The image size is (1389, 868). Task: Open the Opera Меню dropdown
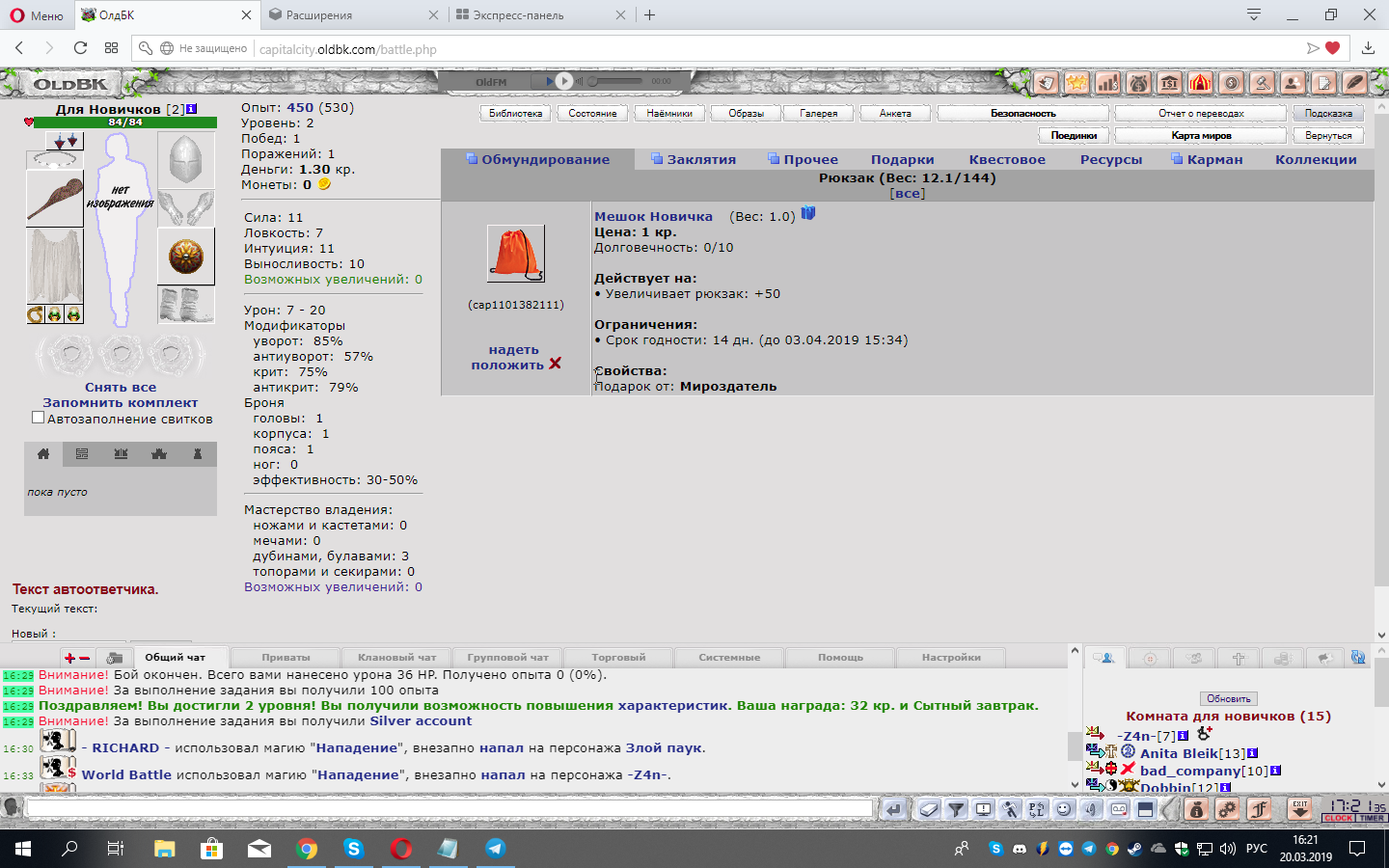(x=37, y=14)
